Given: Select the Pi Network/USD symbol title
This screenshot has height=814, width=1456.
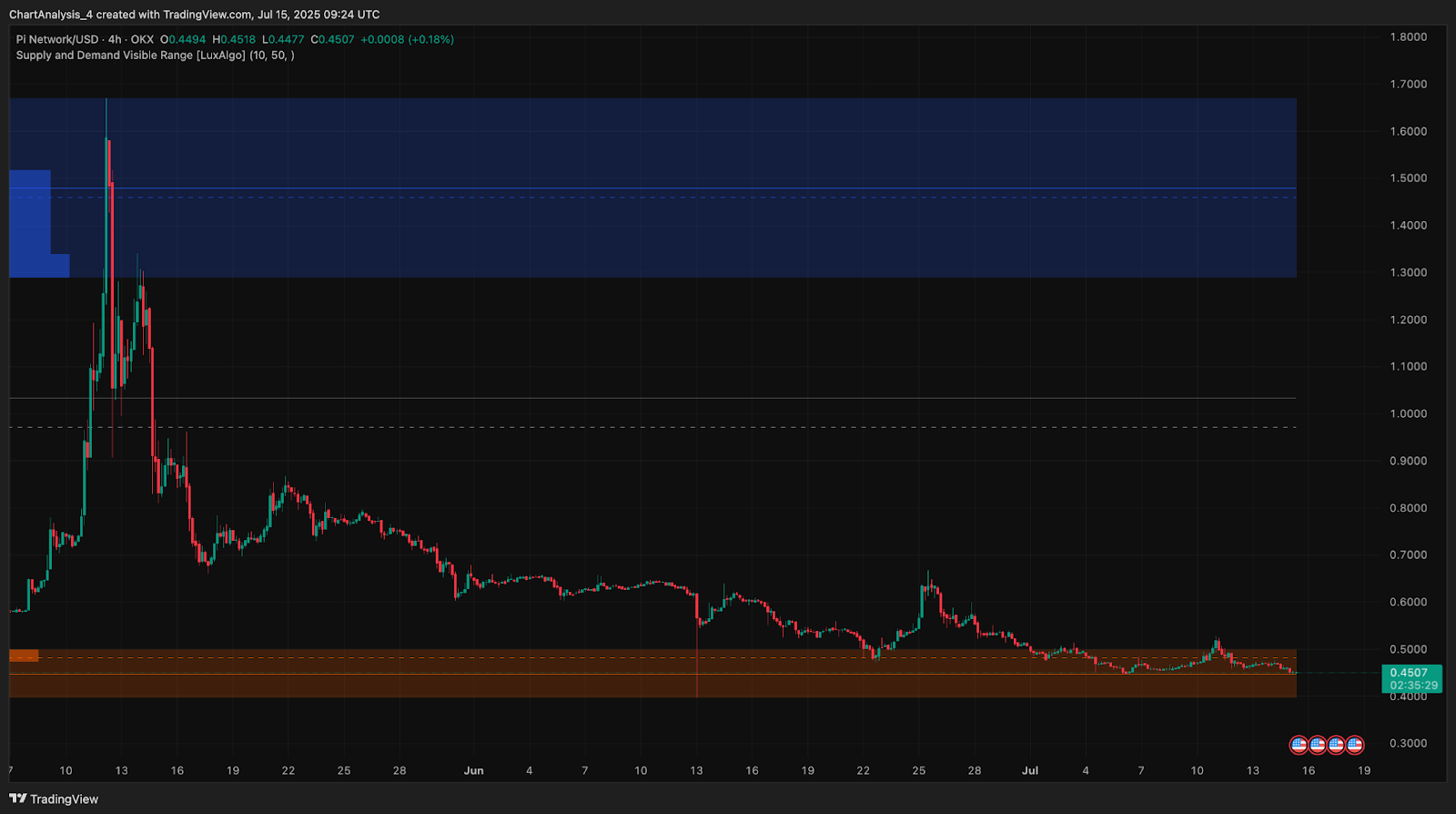Looking at the screenshot, I should pyautogui.click(x=57, y=39).
